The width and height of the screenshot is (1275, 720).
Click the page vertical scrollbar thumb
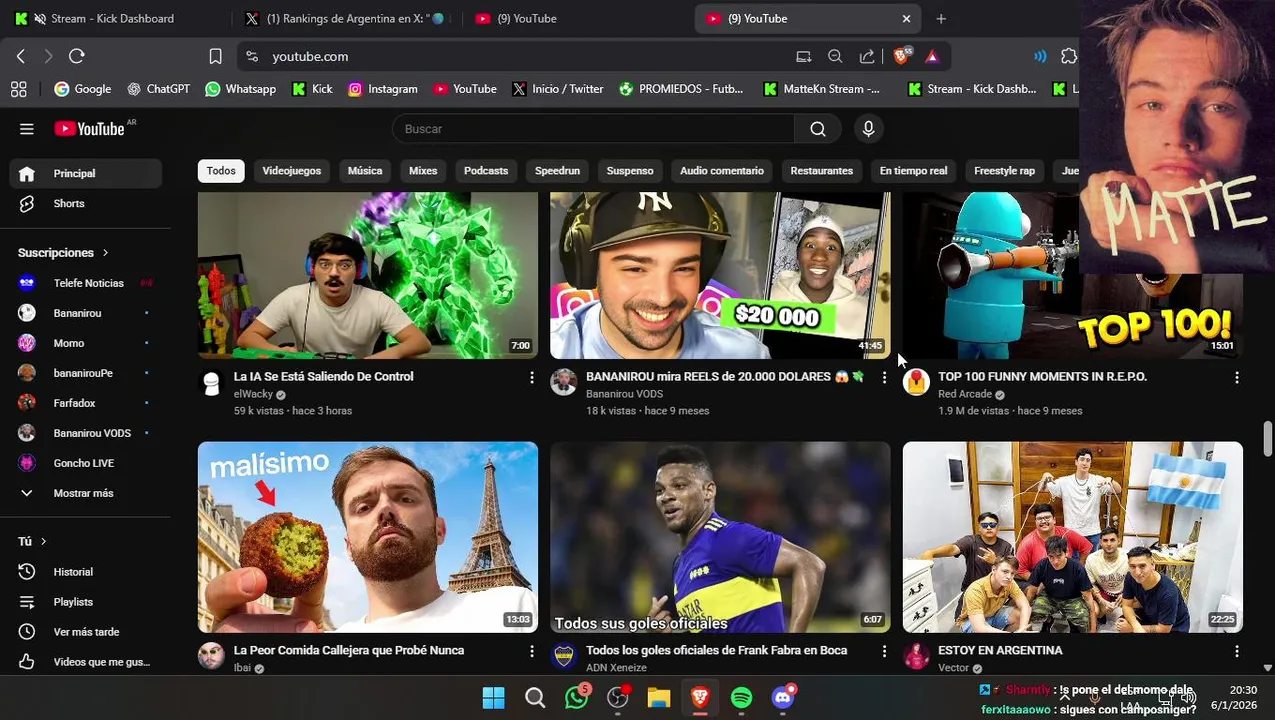pyautogui.click(x=1268, y=437)
